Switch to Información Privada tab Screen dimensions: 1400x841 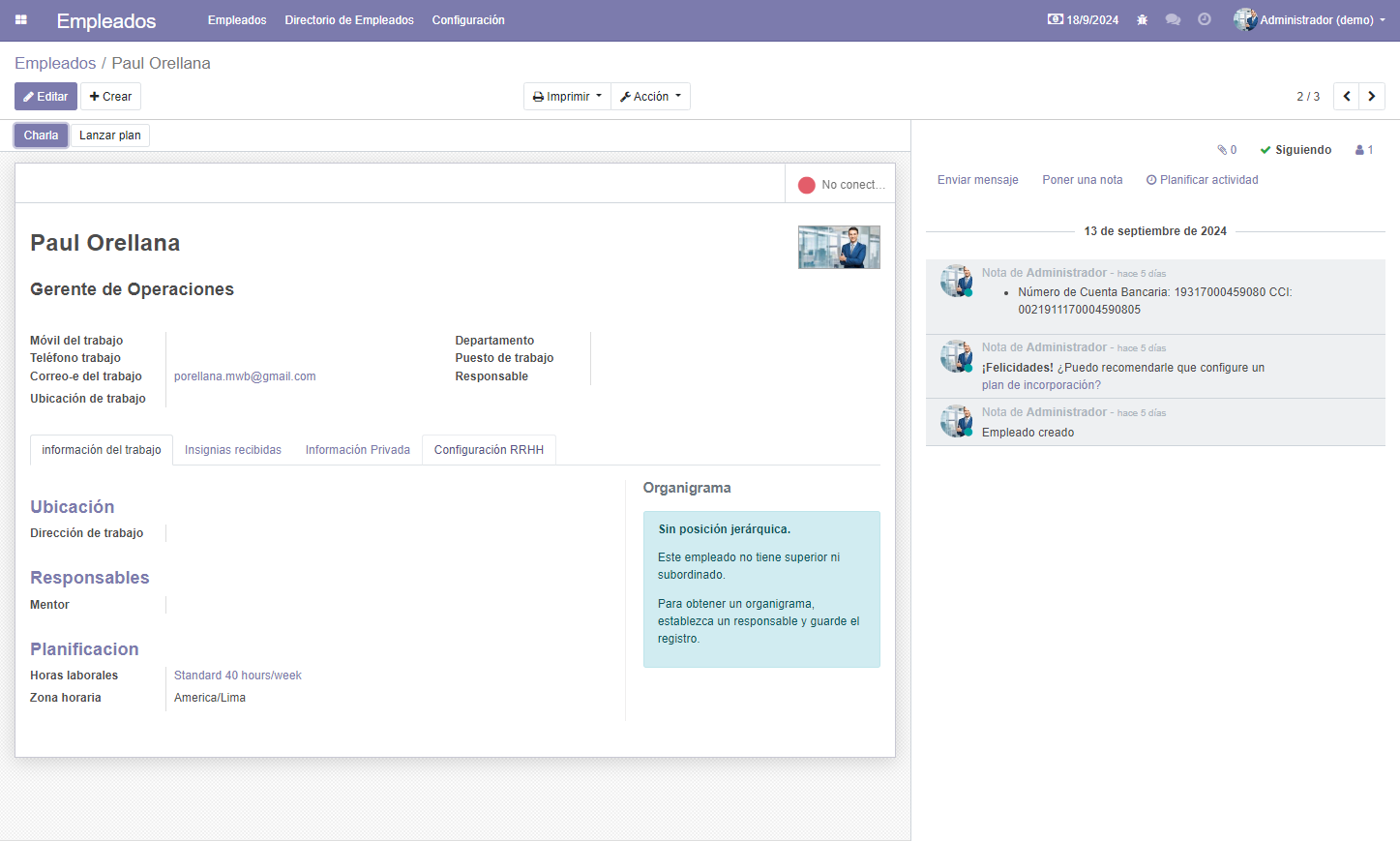358,450
